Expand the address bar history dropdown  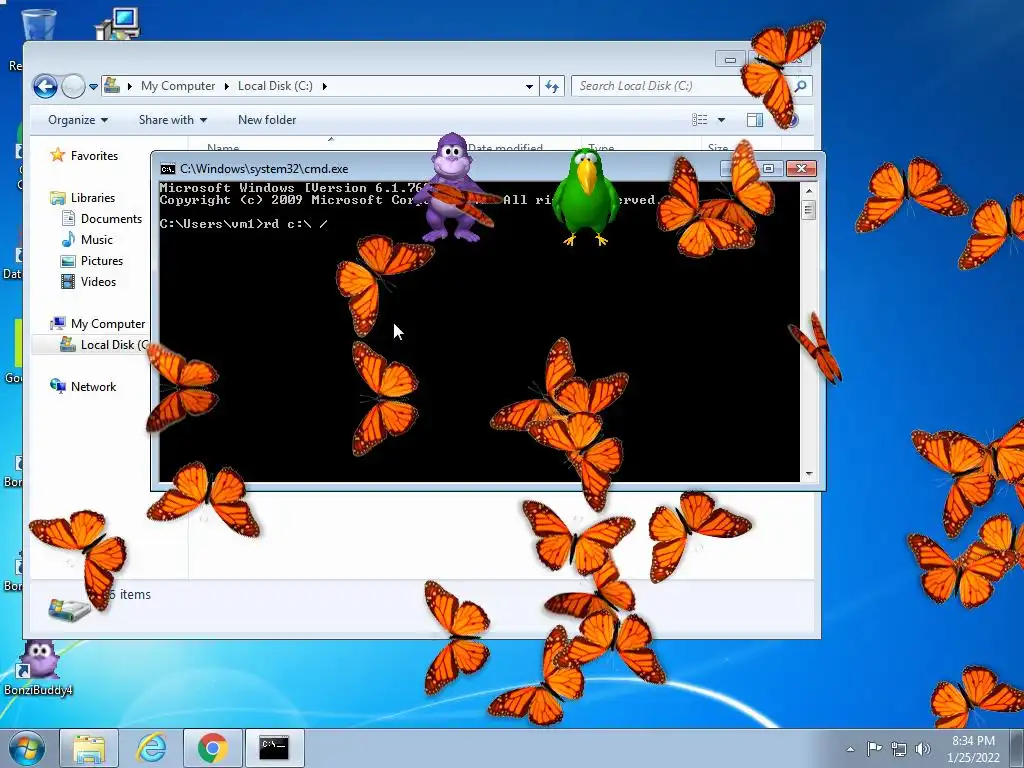pos(530,86)
